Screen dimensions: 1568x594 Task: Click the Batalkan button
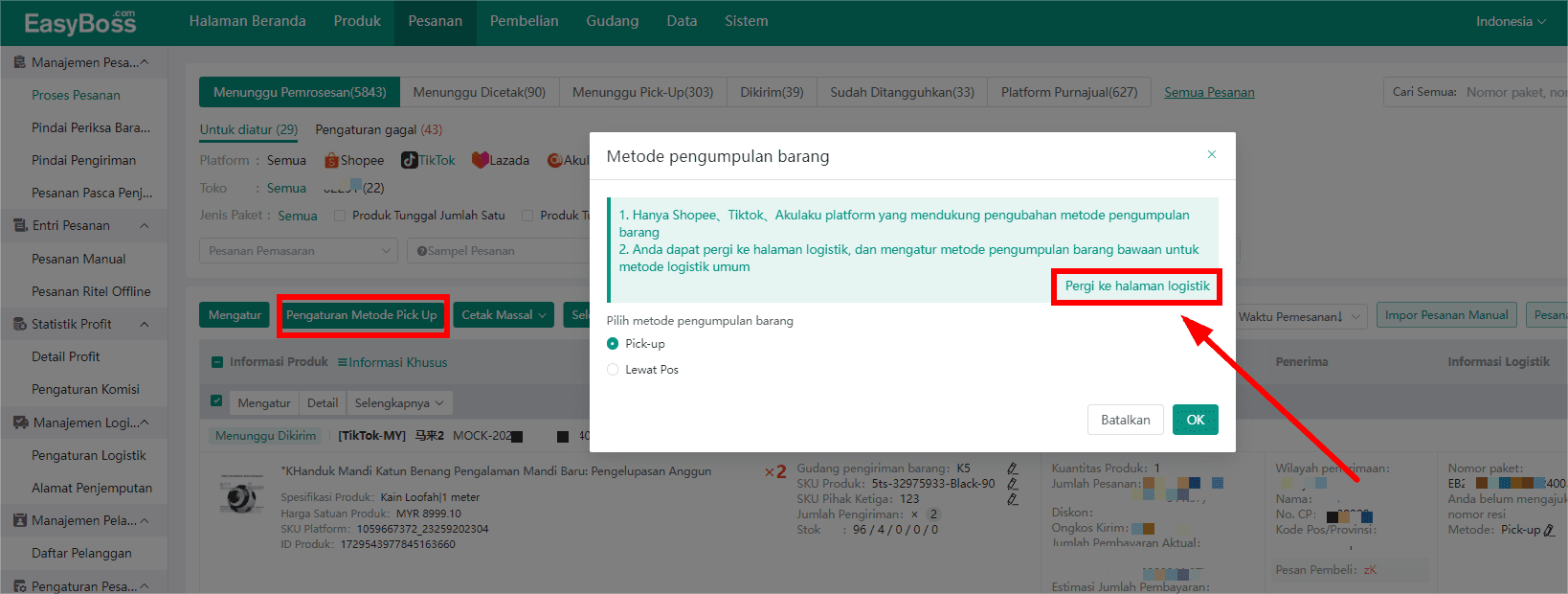(x=1125, y=420)
